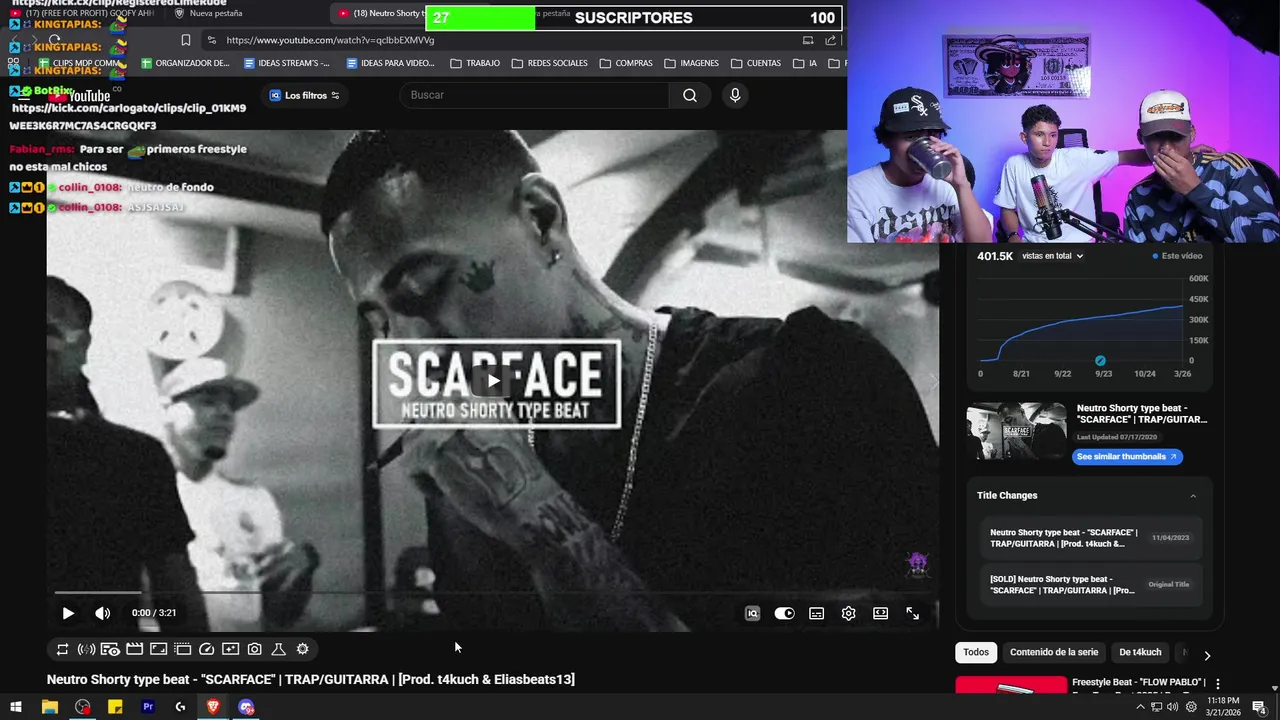The image size is (1280, 720).
Task: Open the flask experiments icon below the player
Action: [x=278, y=649]
